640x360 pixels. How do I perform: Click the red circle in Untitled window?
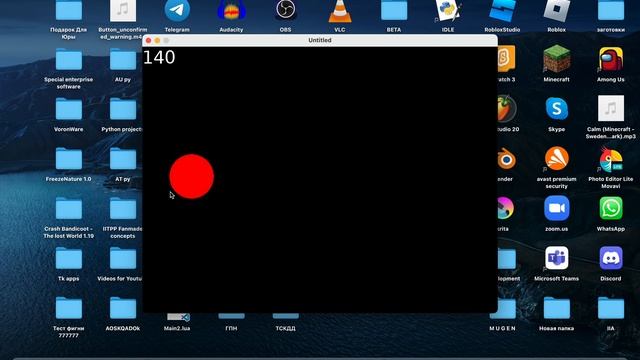(x=191, y=176)
